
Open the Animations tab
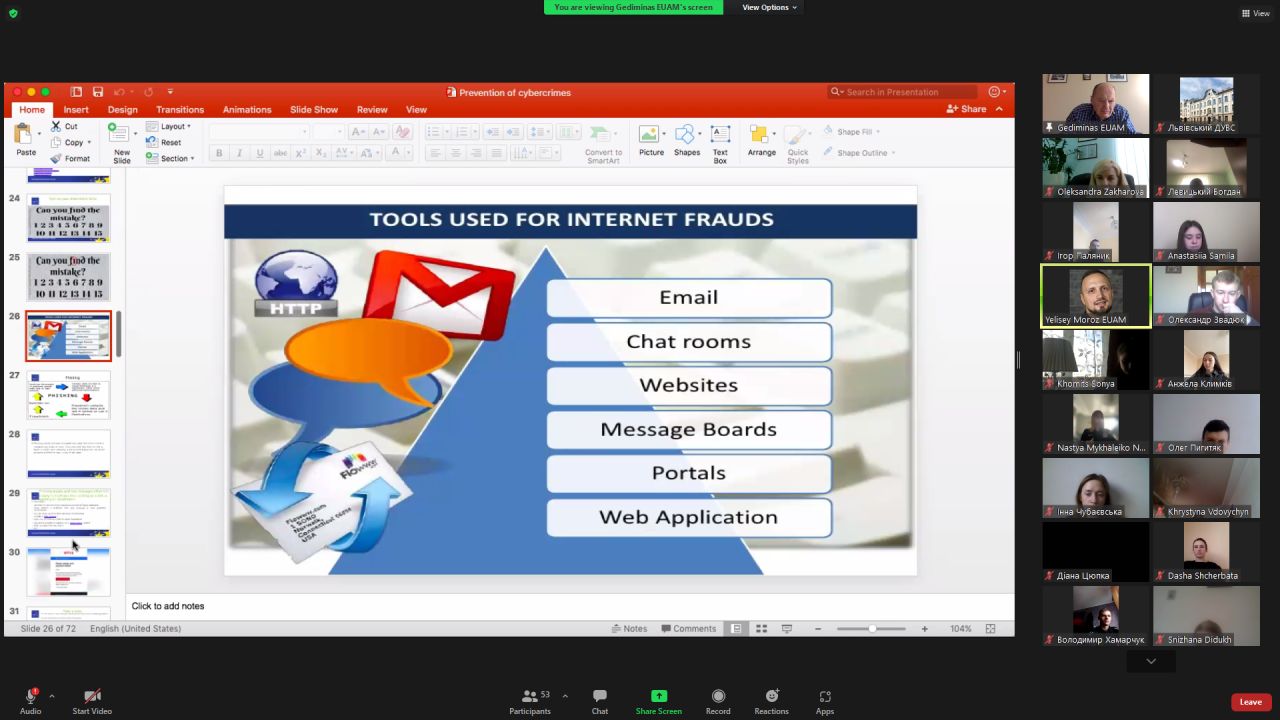[x=247, y=110]
